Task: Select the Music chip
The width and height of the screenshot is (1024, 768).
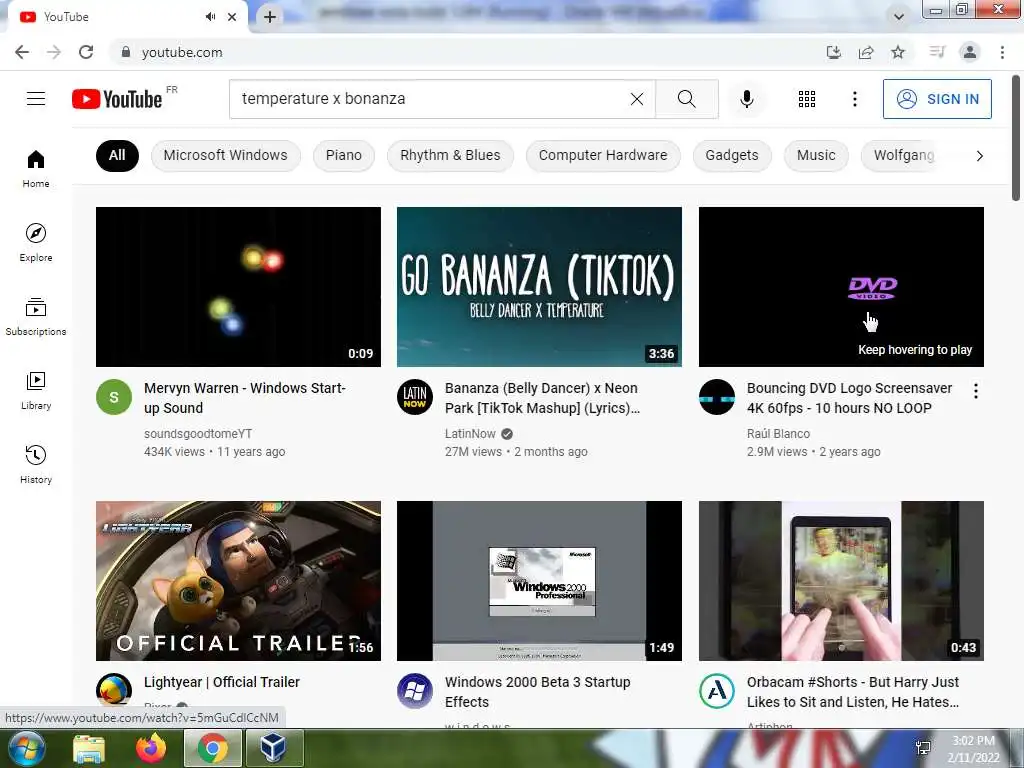Action: point(816,155)
